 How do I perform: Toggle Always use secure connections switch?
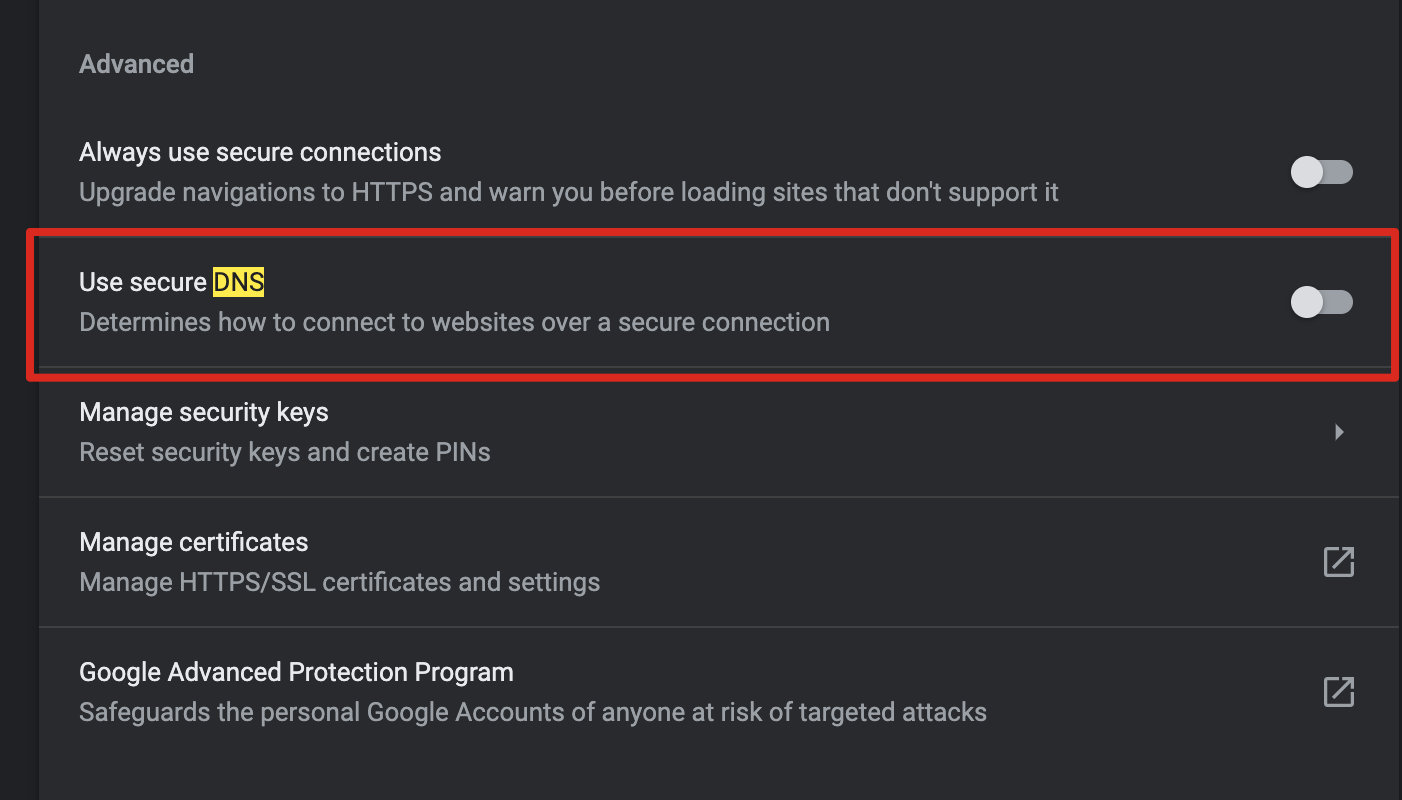(1322, 172)
